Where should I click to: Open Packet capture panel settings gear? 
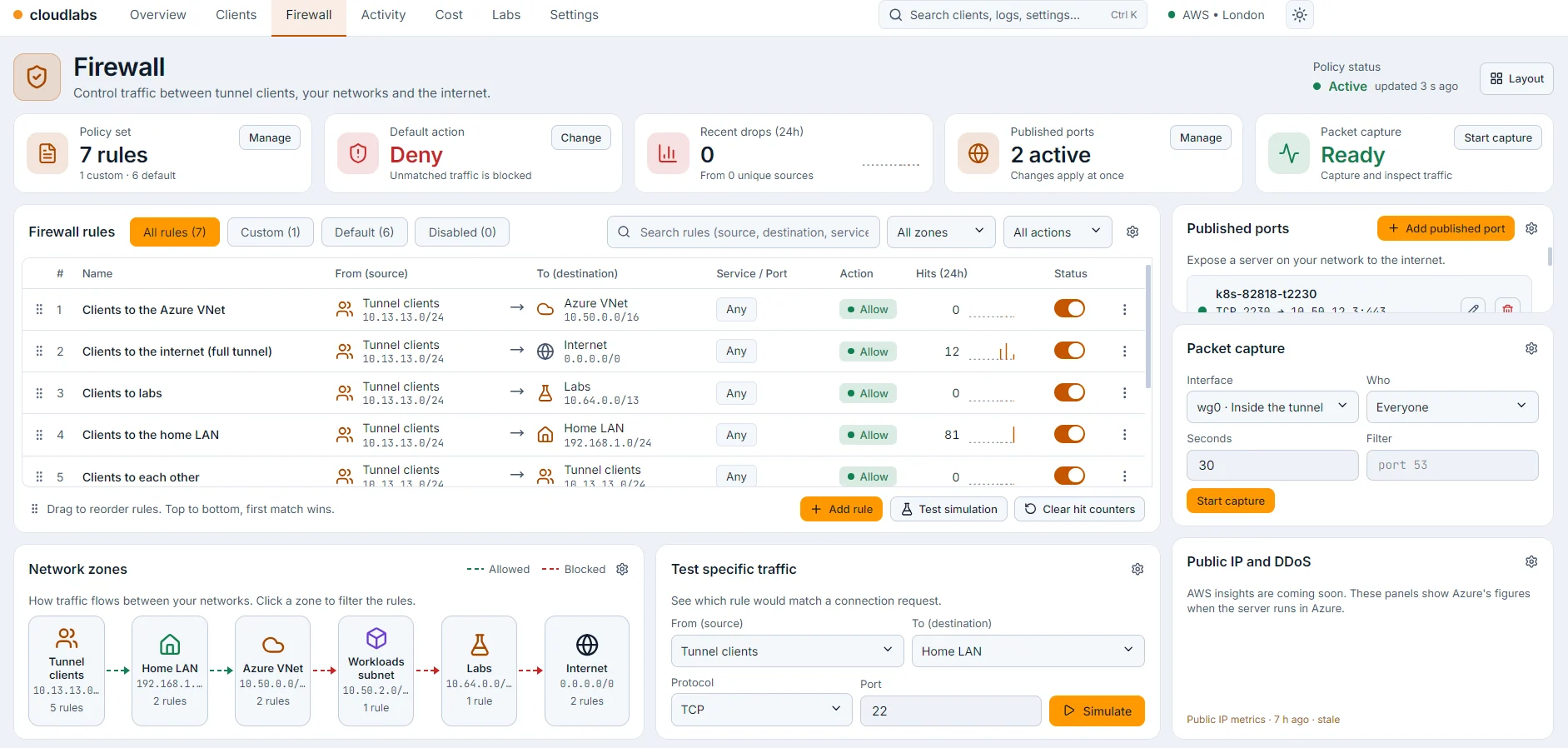pos(1531,348)
